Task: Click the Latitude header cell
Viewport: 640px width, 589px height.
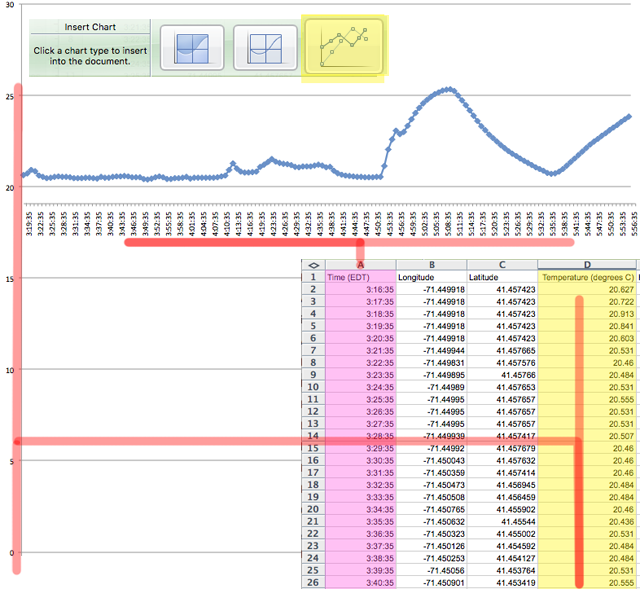Action: tap(501, 276)
